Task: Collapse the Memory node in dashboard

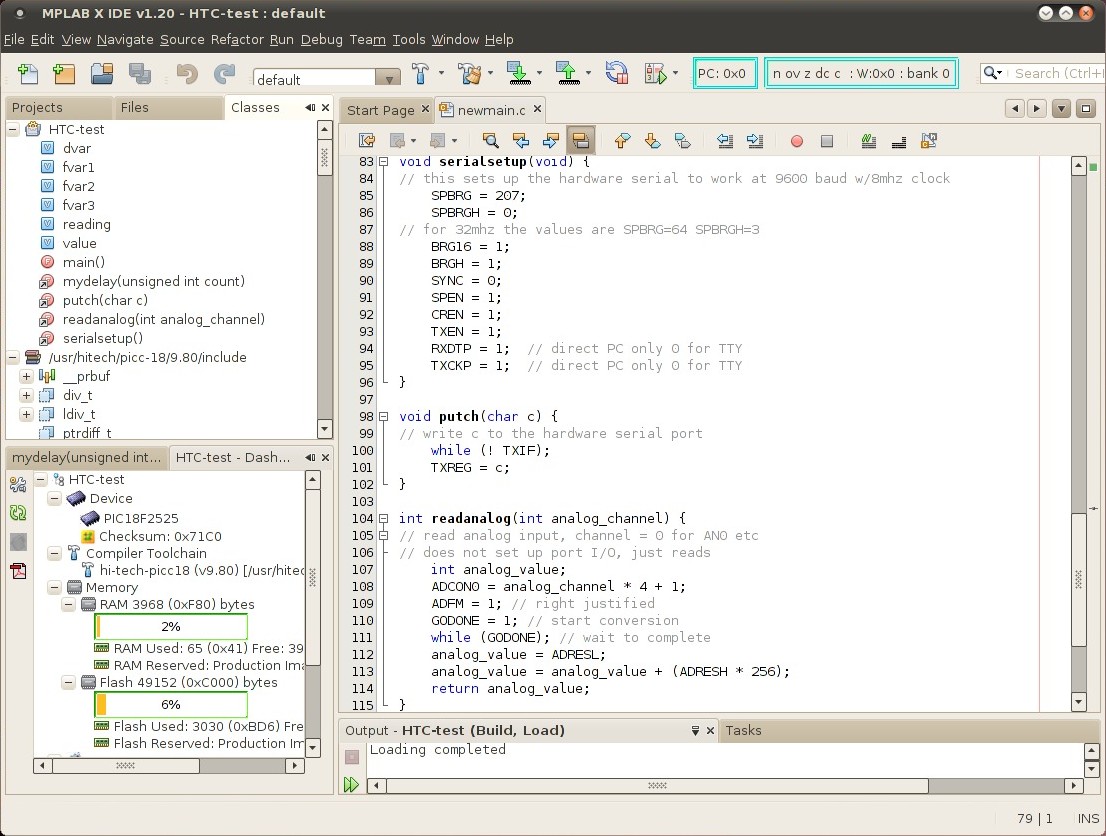Action: 54,587
